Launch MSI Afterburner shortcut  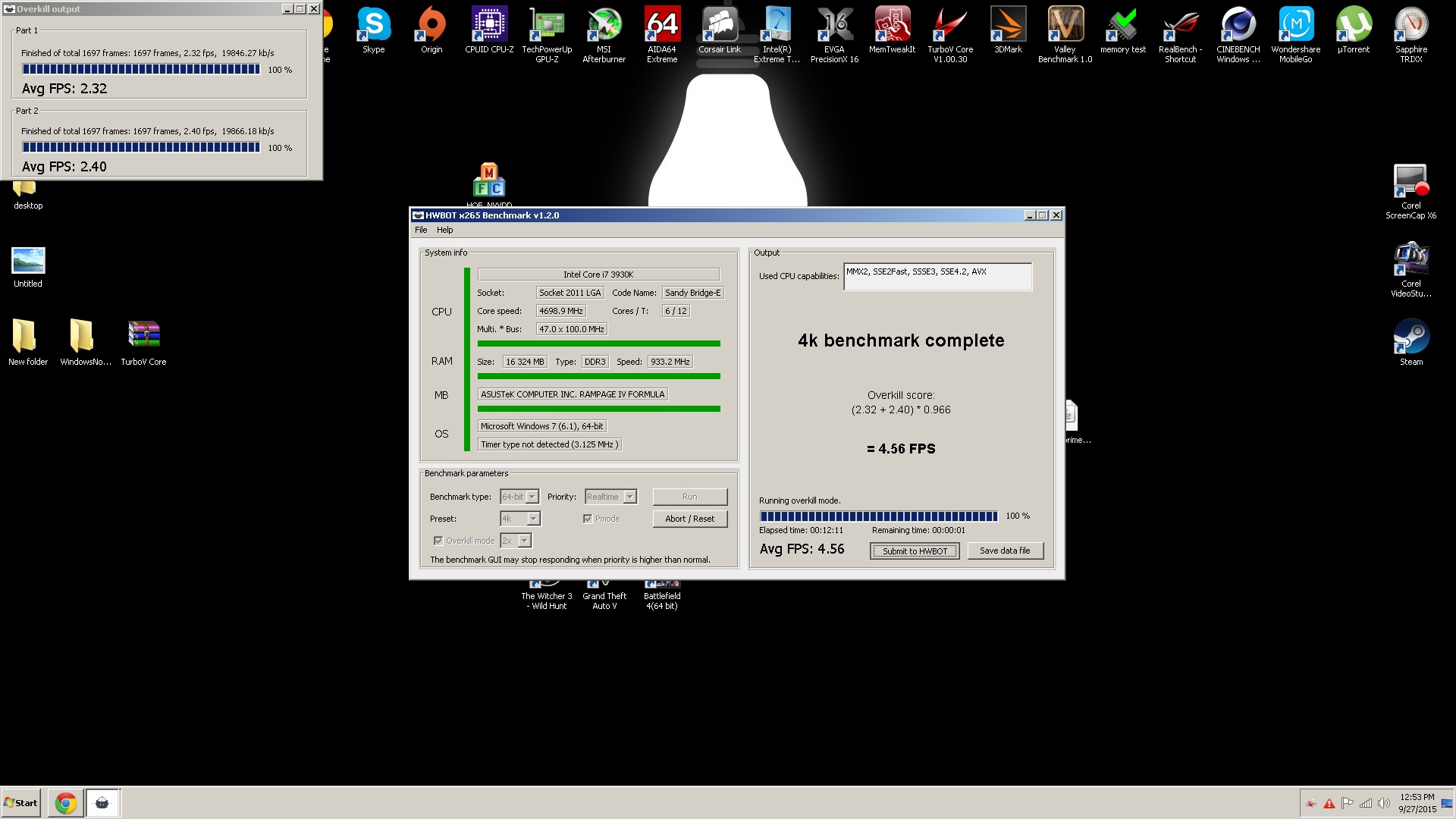click(x=604, y=35)
